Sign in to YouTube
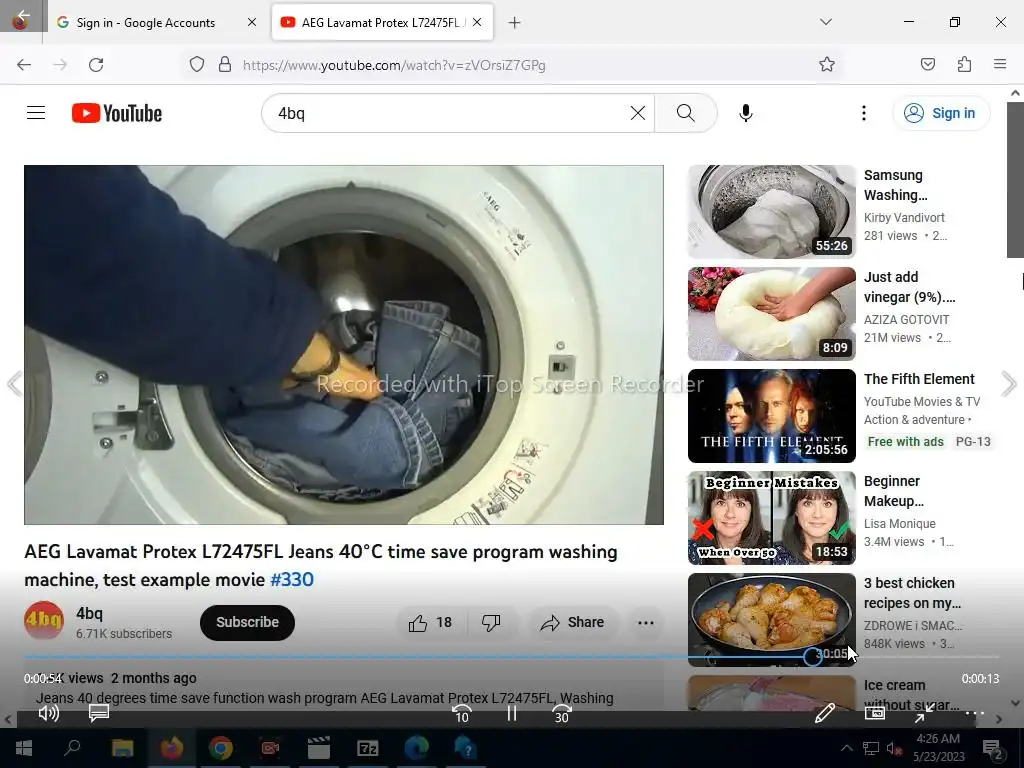Screen dimensions: 1024x768 click(x=940, y=113)
